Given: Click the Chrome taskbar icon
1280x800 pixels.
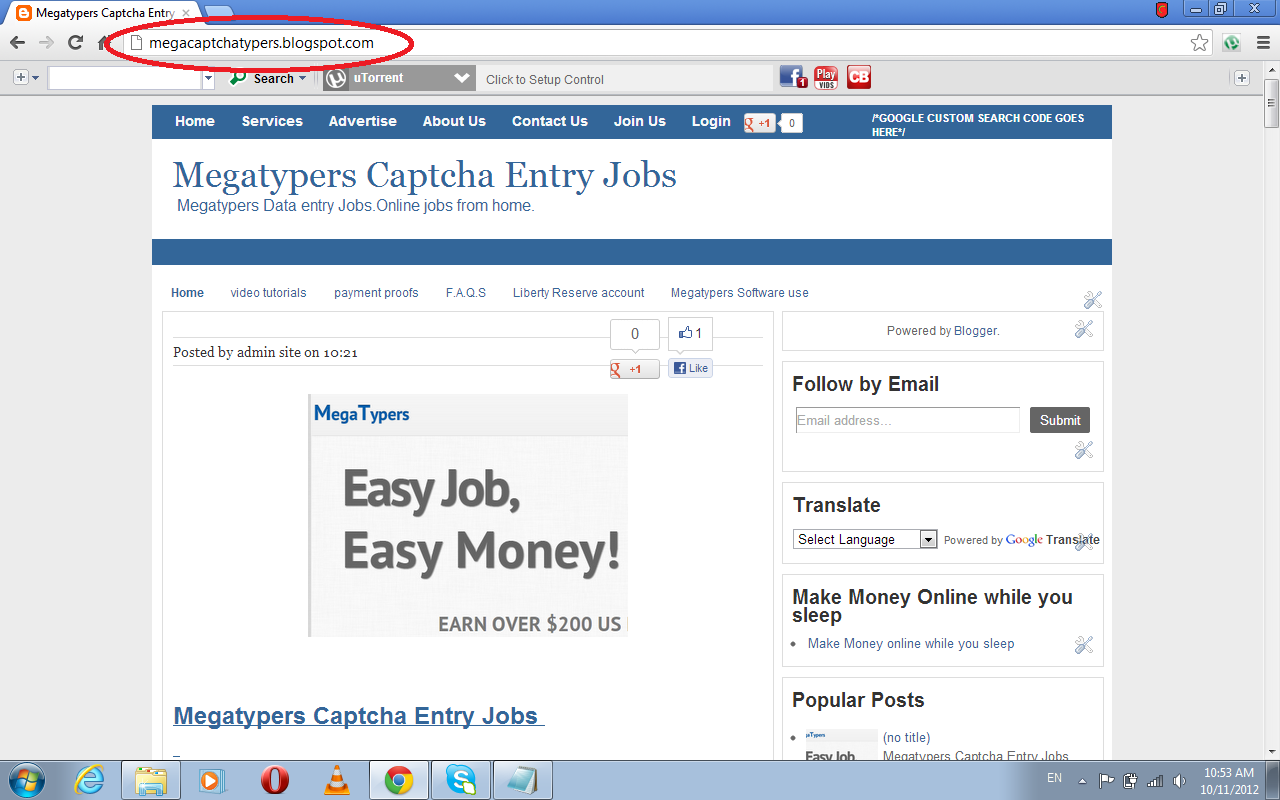Looking at the screenshot, I should (399, 780).
